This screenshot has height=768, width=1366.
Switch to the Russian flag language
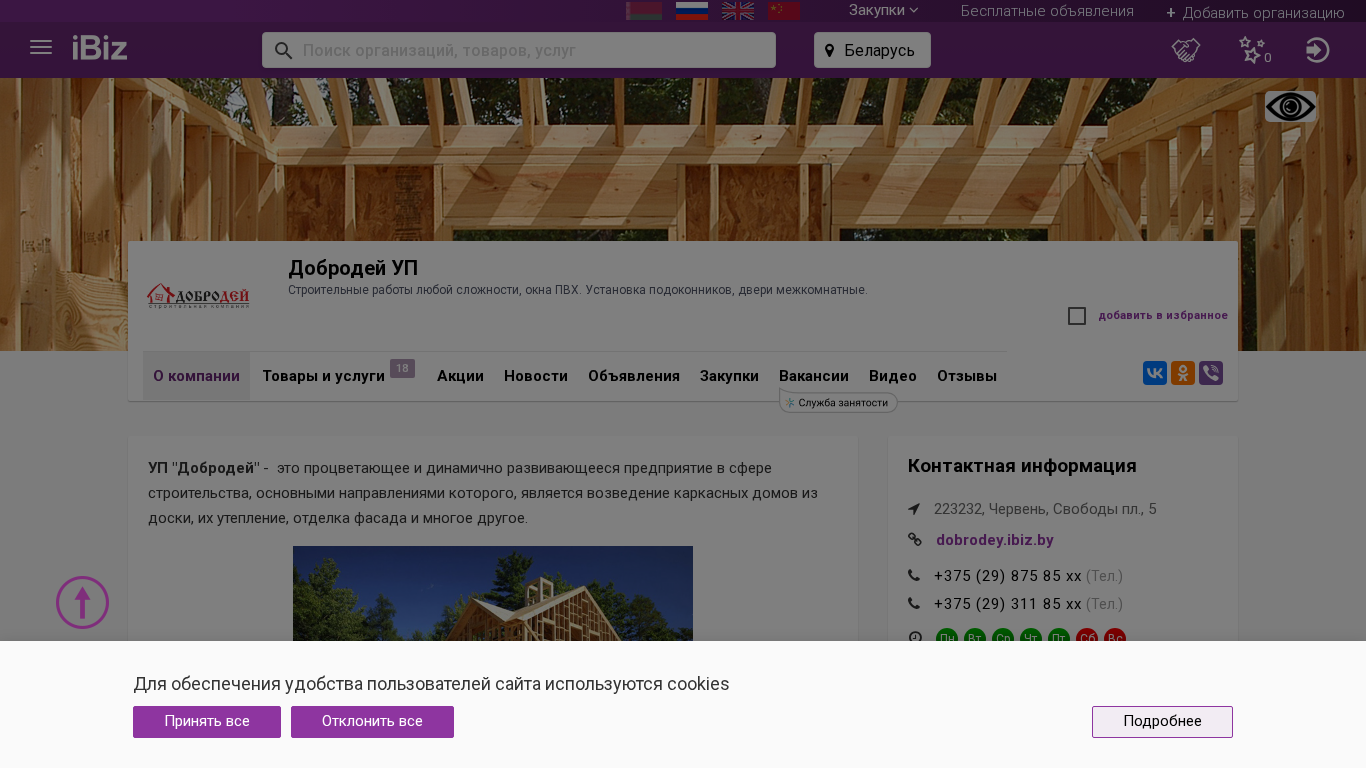point(692,10)
